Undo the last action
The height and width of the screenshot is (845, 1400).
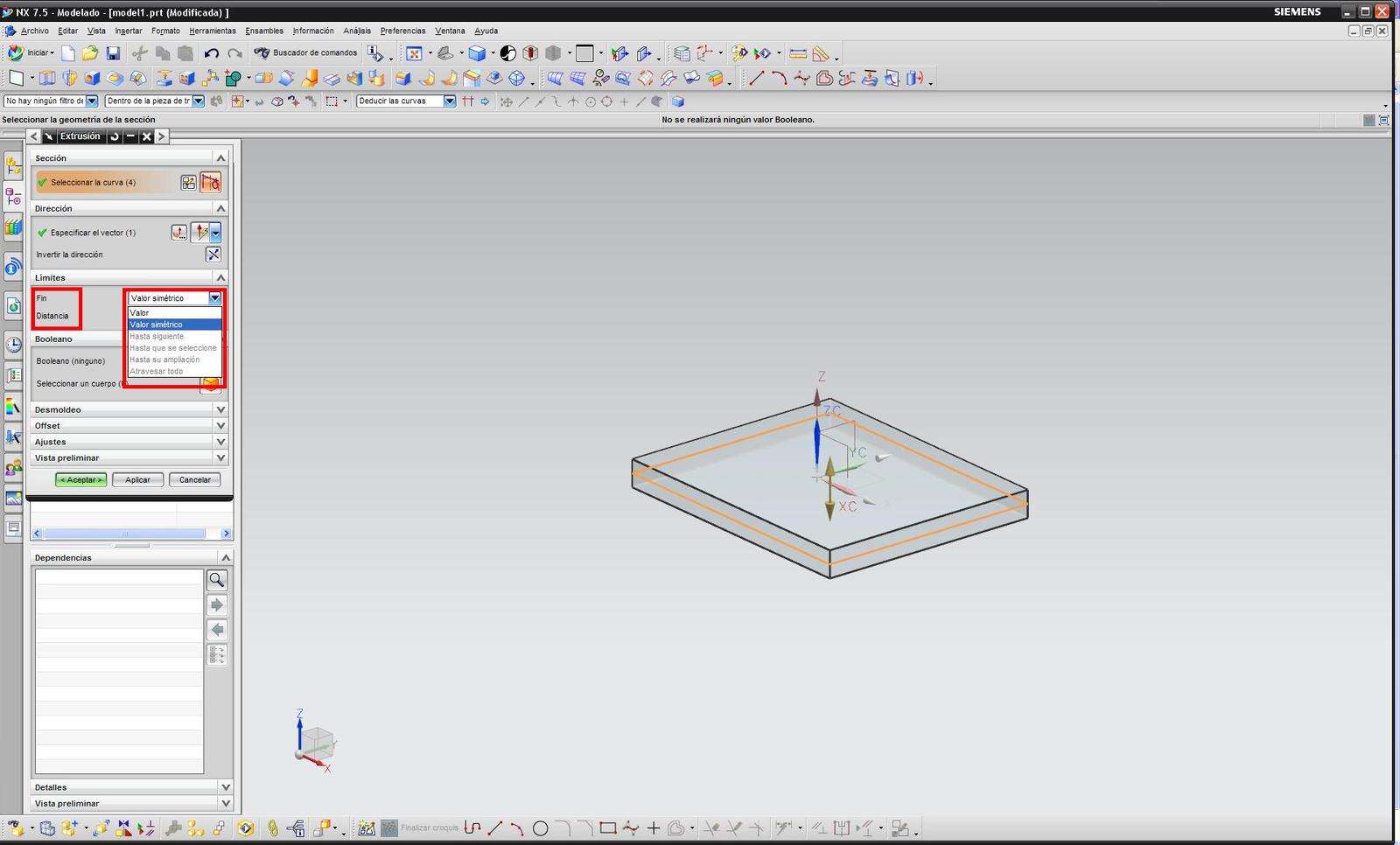pyautogui.click(x=212, y=53)
